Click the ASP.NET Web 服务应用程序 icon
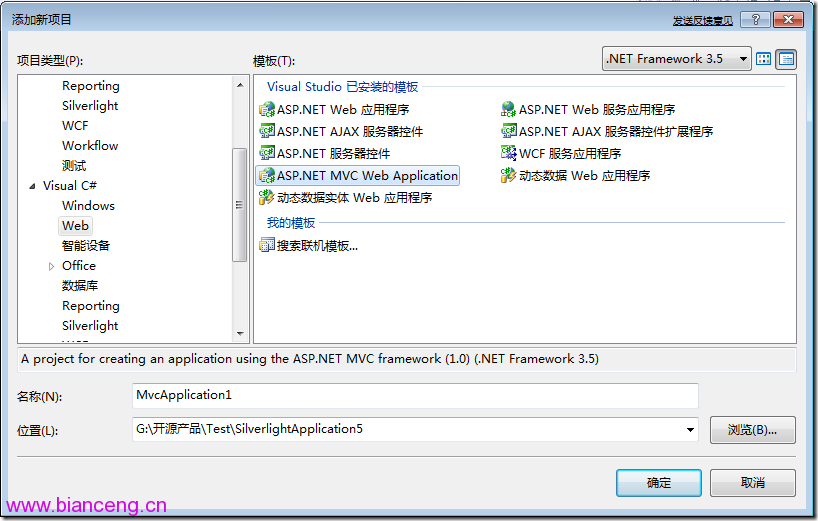Screen dimensions: 818x521 click(x=508, y=110)
